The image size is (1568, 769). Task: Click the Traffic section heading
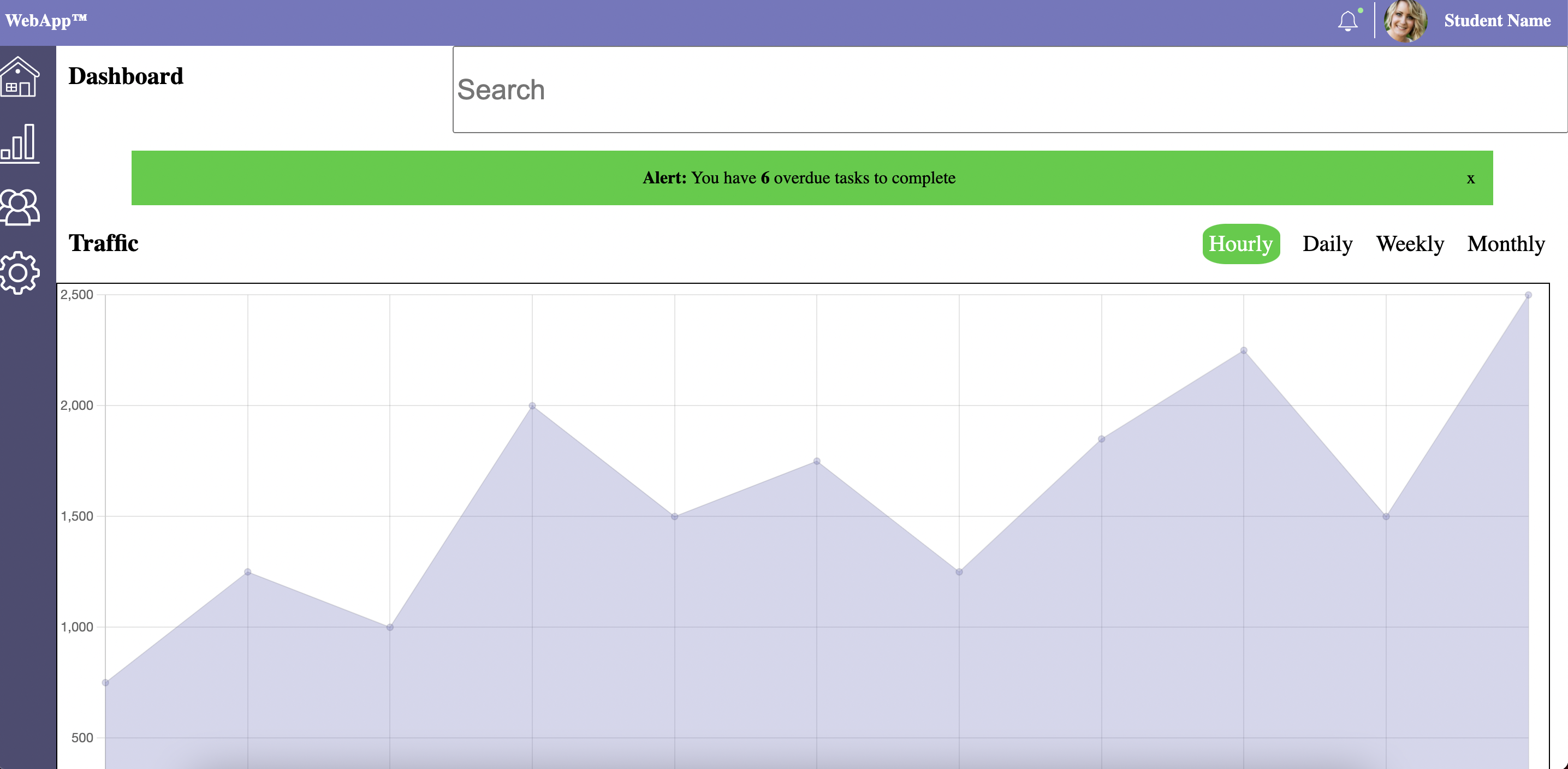104,243
